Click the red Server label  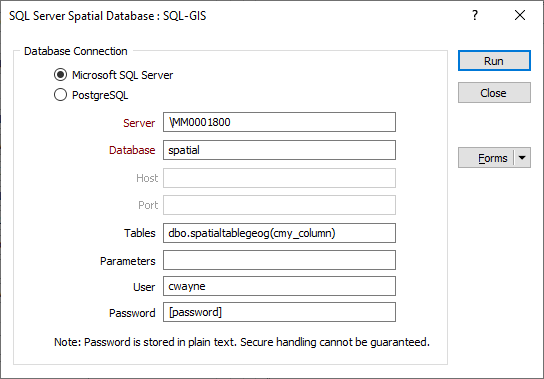coord(139,123)
